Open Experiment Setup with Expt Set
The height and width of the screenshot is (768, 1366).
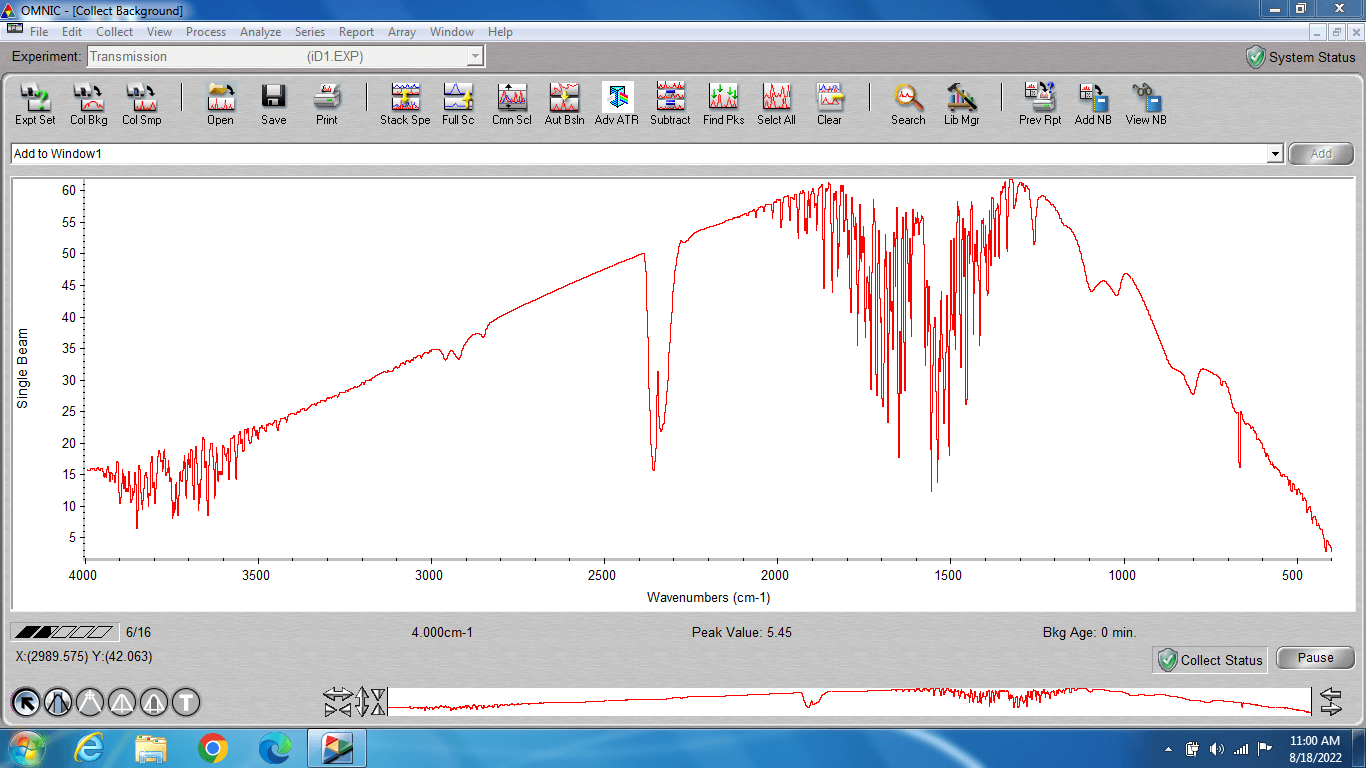point(35,104)
